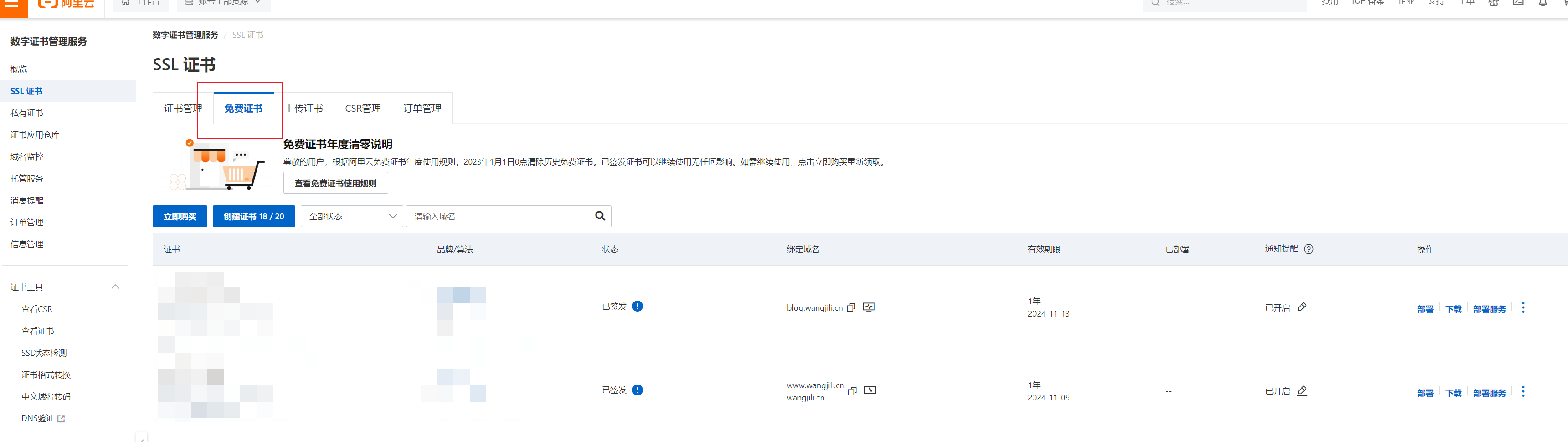Click the status info icon next to 已签发
This screenshot has width=1568, height=442.
pos(638,306)
